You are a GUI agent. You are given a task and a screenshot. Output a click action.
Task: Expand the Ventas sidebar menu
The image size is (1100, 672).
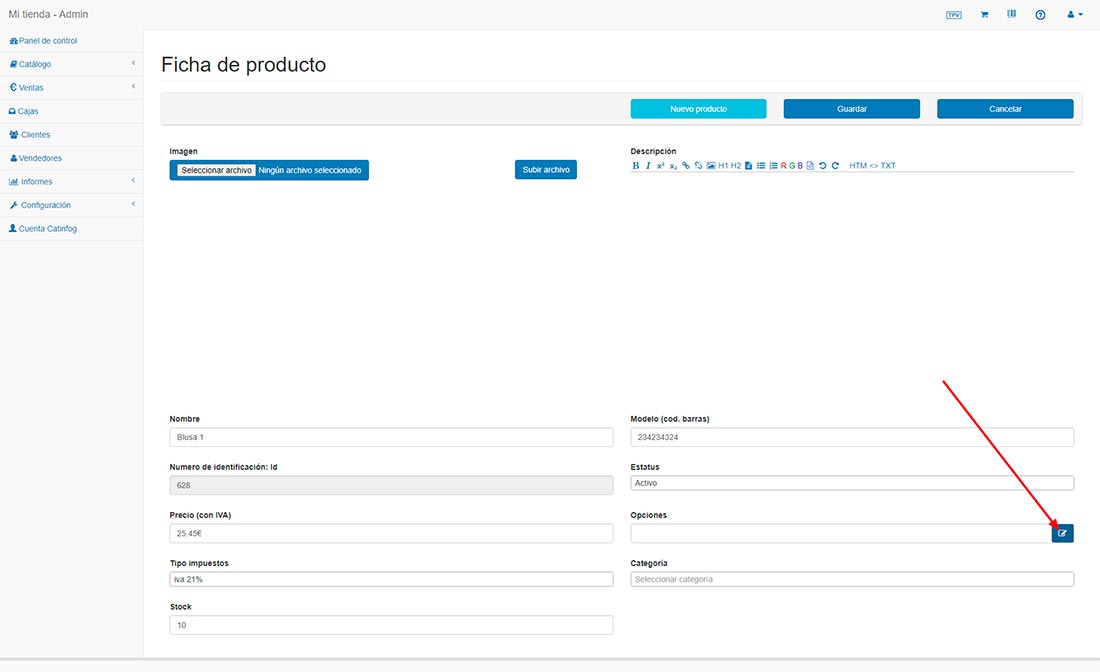72,88
